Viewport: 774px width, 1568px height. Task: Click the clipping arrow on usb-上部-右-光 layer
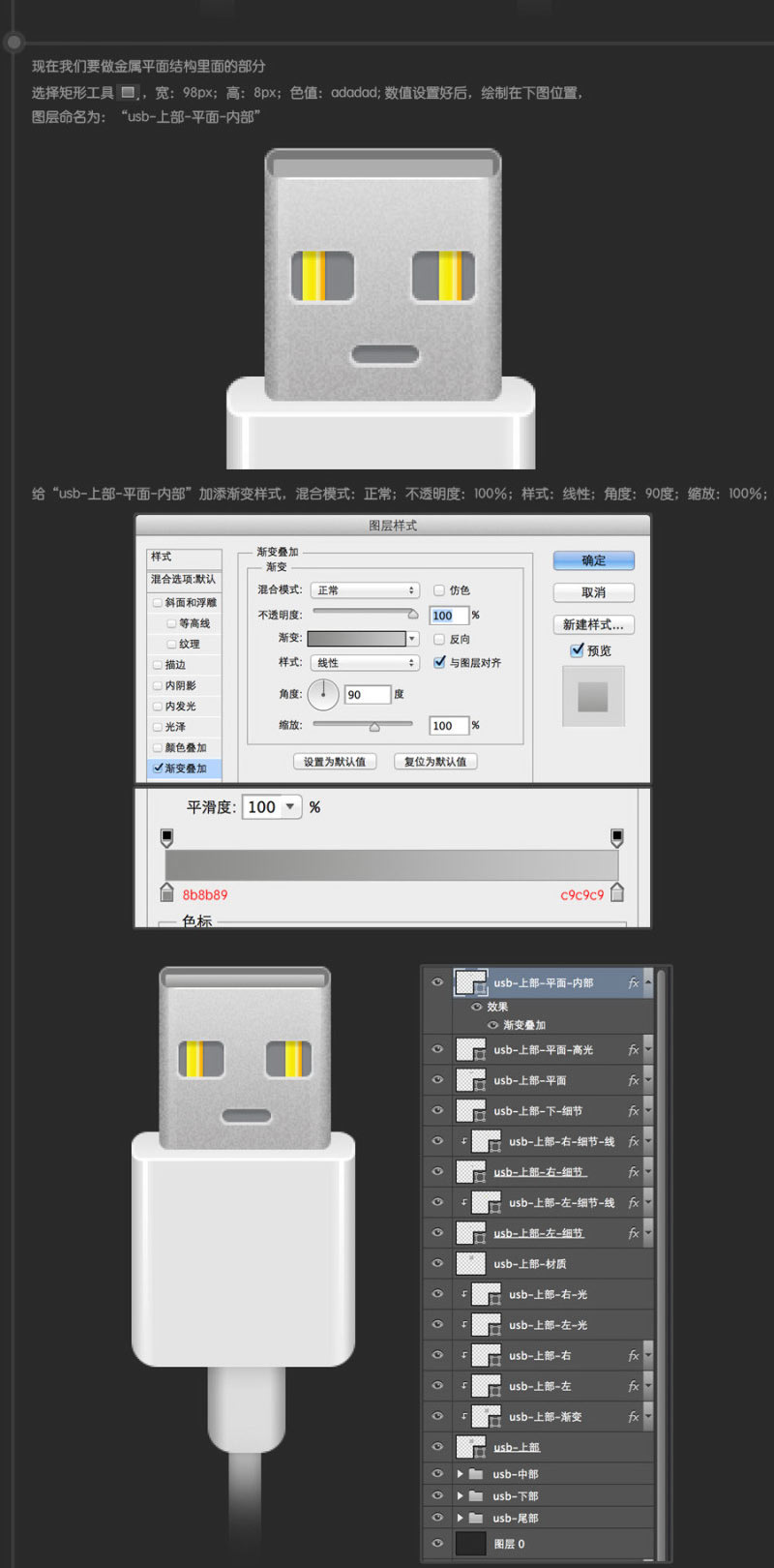(464, 1294)
